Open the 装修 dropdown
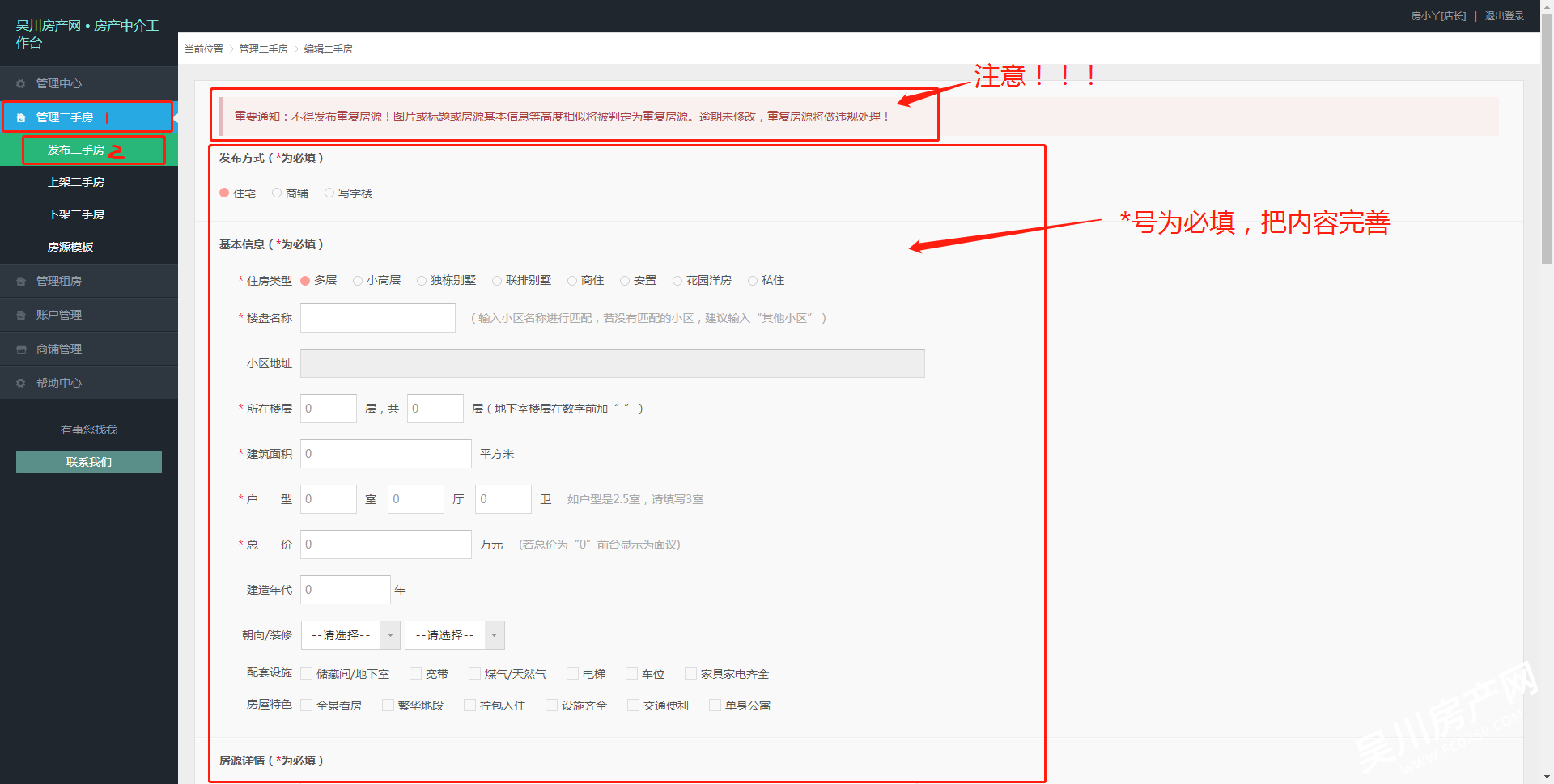Viewport: 1554px width, 784px height. click(455, 635)
